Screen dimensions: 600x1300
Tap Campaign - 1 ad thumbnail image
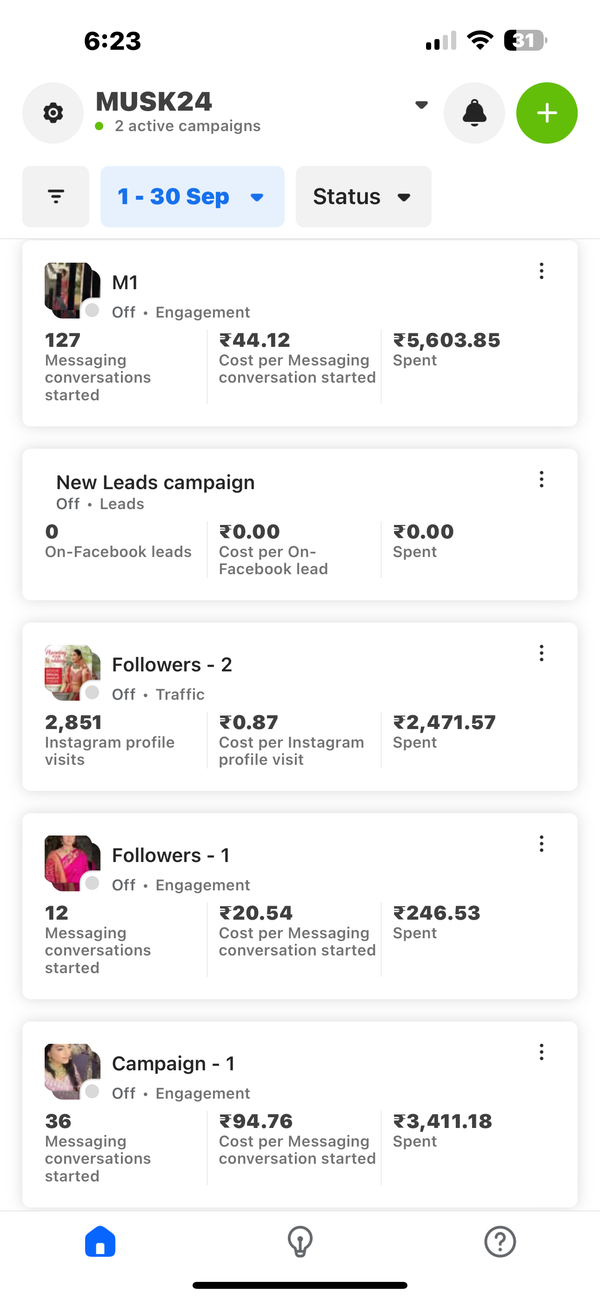[x=71, y=1070]
